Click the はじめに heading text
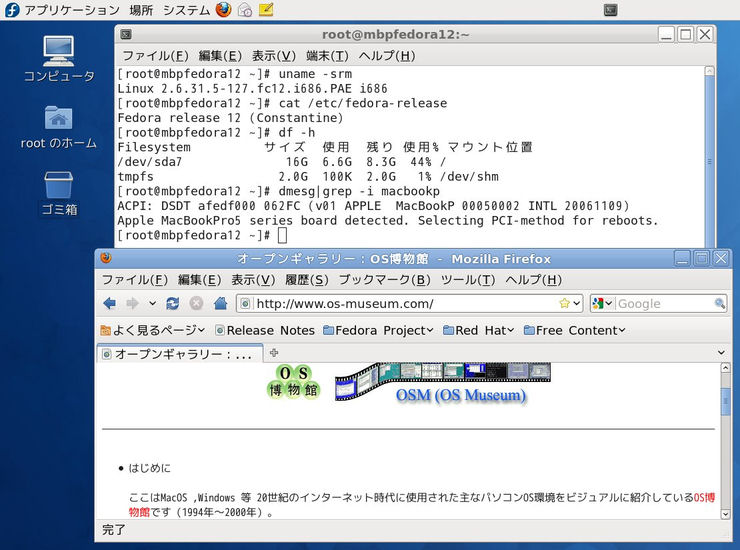The image size is (740, 550). pyautogui.click(x=149, y=468)
